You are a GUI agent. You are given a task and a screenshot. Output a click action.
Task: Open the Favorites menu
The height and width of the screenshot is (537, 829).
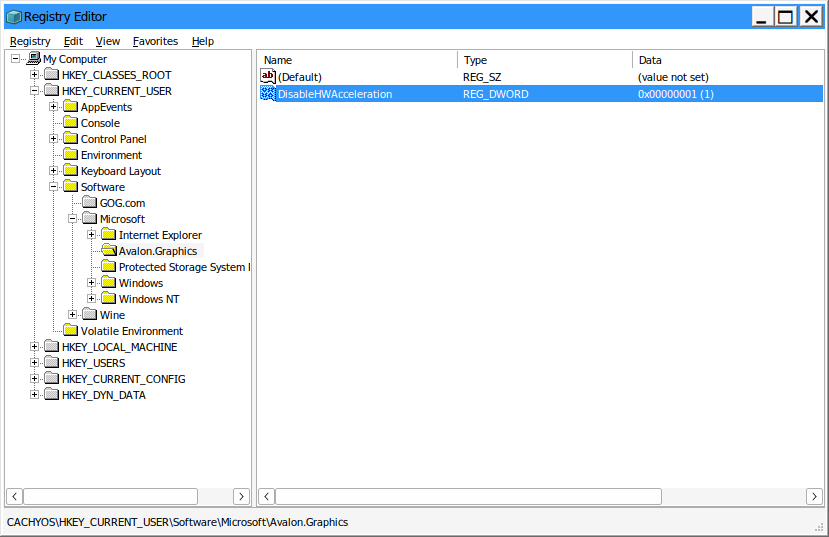[x=155, y=41]
